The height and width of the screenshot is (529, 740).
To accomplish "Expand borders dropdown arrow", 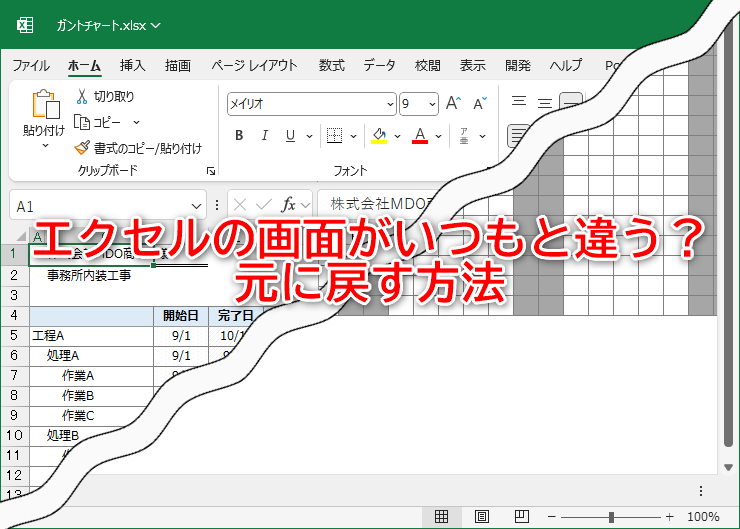I will click(x=353, y=136).
